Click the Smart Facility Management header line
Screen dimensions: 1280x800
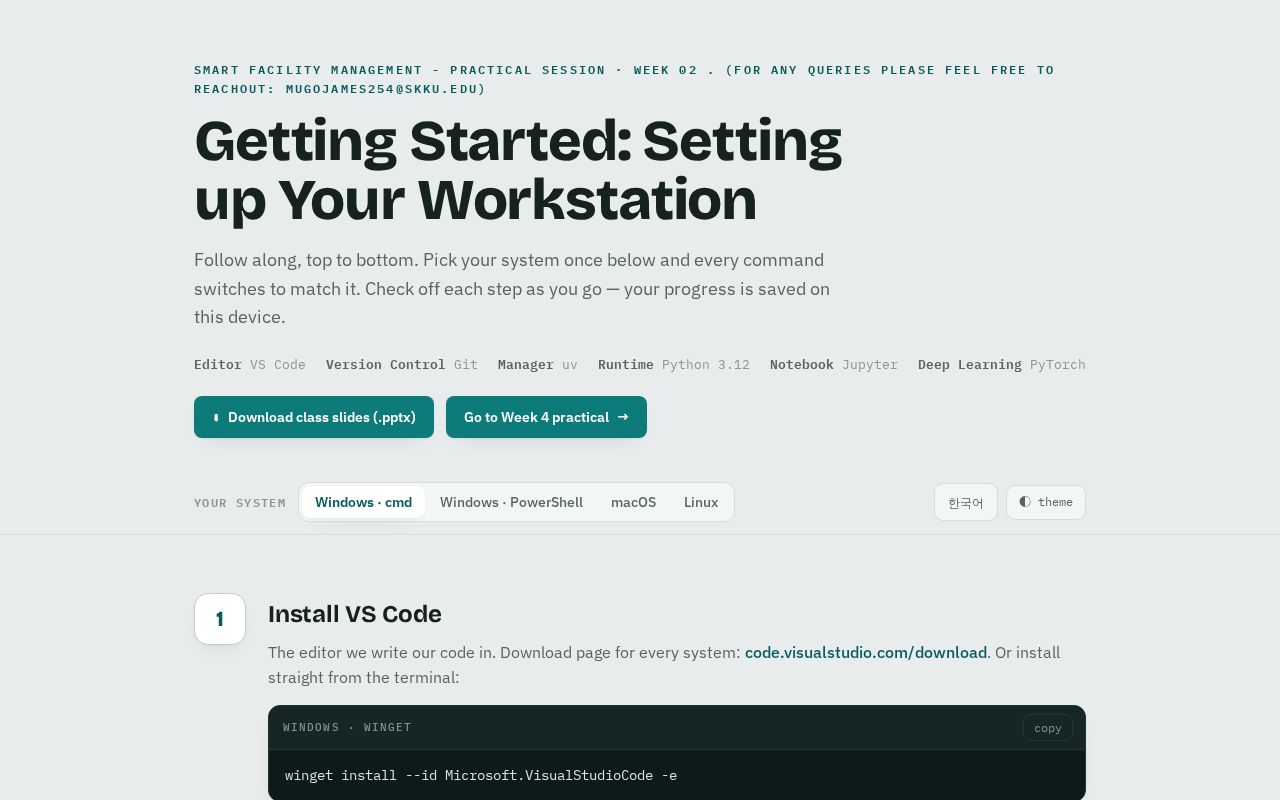[624, 79]
